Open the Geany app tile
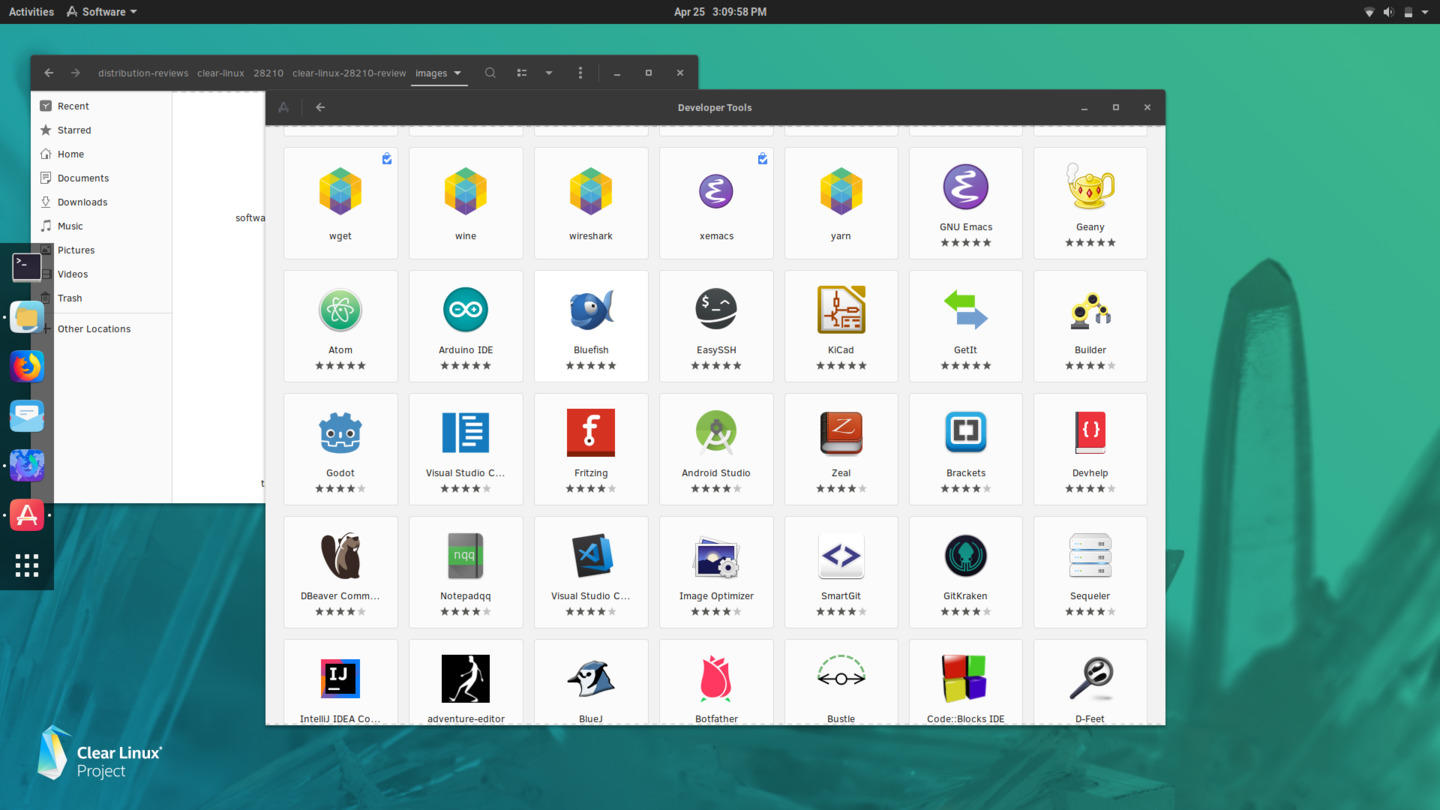 pos(1090,203)
